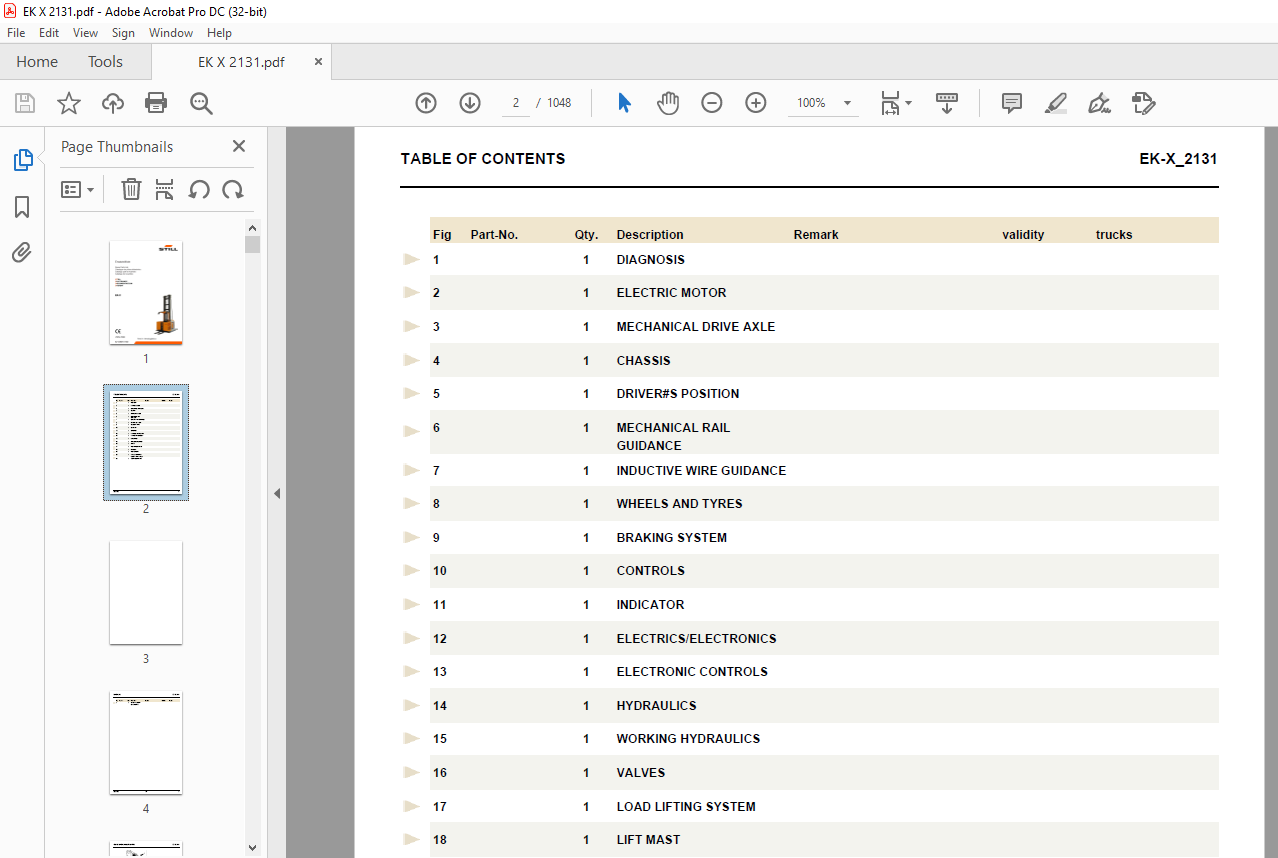Click MECHANICAL DRIVE AXLE entry
1278x858 pixels.
pos(696,327)
